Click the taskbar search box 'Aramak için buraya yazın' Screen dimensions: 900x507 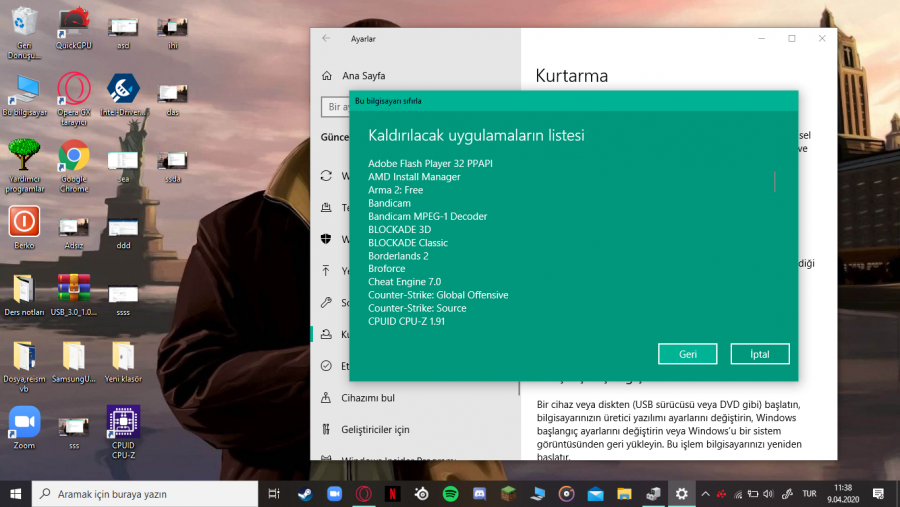pyautogui.click(x=145, y=494)
